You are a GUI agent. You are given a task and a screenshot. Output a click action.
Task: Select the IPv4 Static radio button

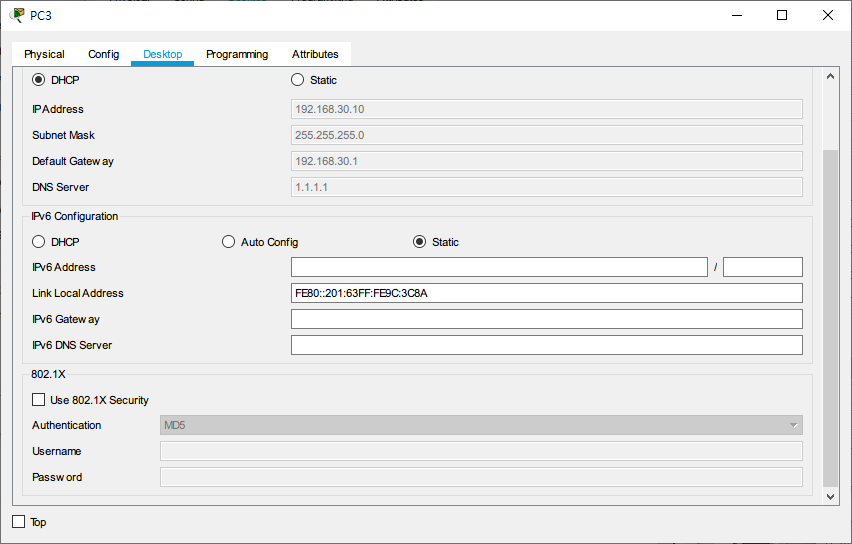pyautogui.click(x=298, y=80)
